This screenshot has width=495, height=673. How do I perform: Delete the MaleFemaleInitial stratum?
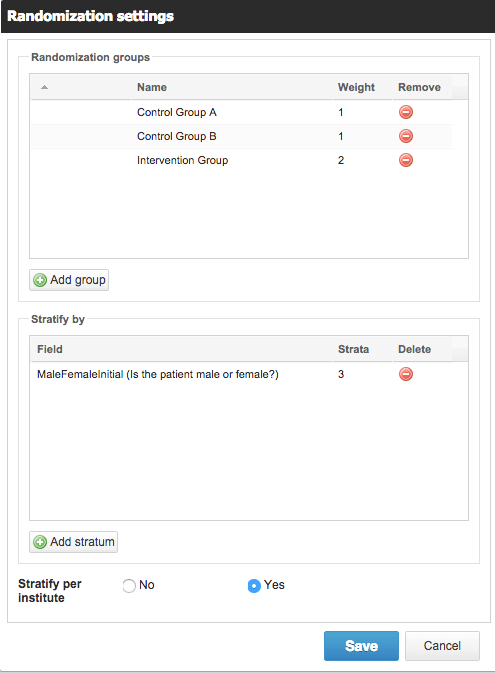(x=406, y=374)
